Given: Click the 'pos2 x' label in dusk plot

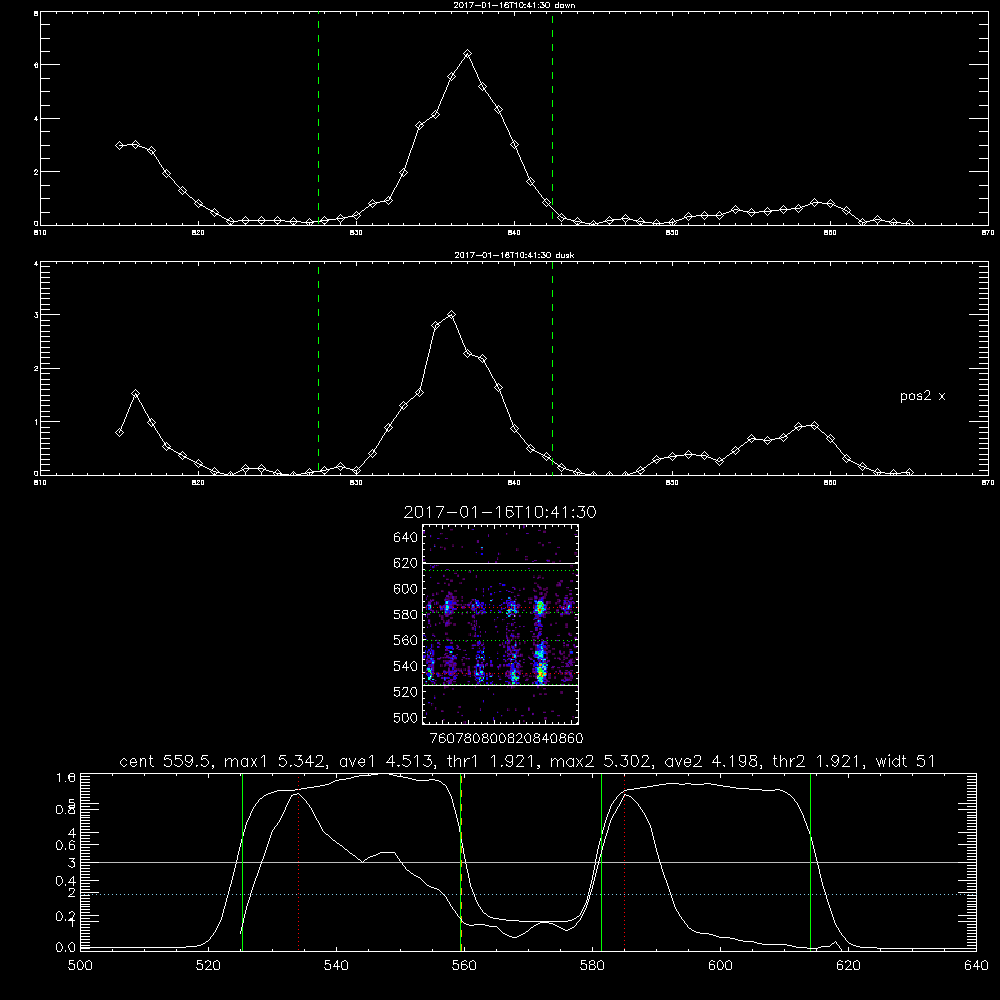Looking at the screenshot, I should (x=922, y=396).
